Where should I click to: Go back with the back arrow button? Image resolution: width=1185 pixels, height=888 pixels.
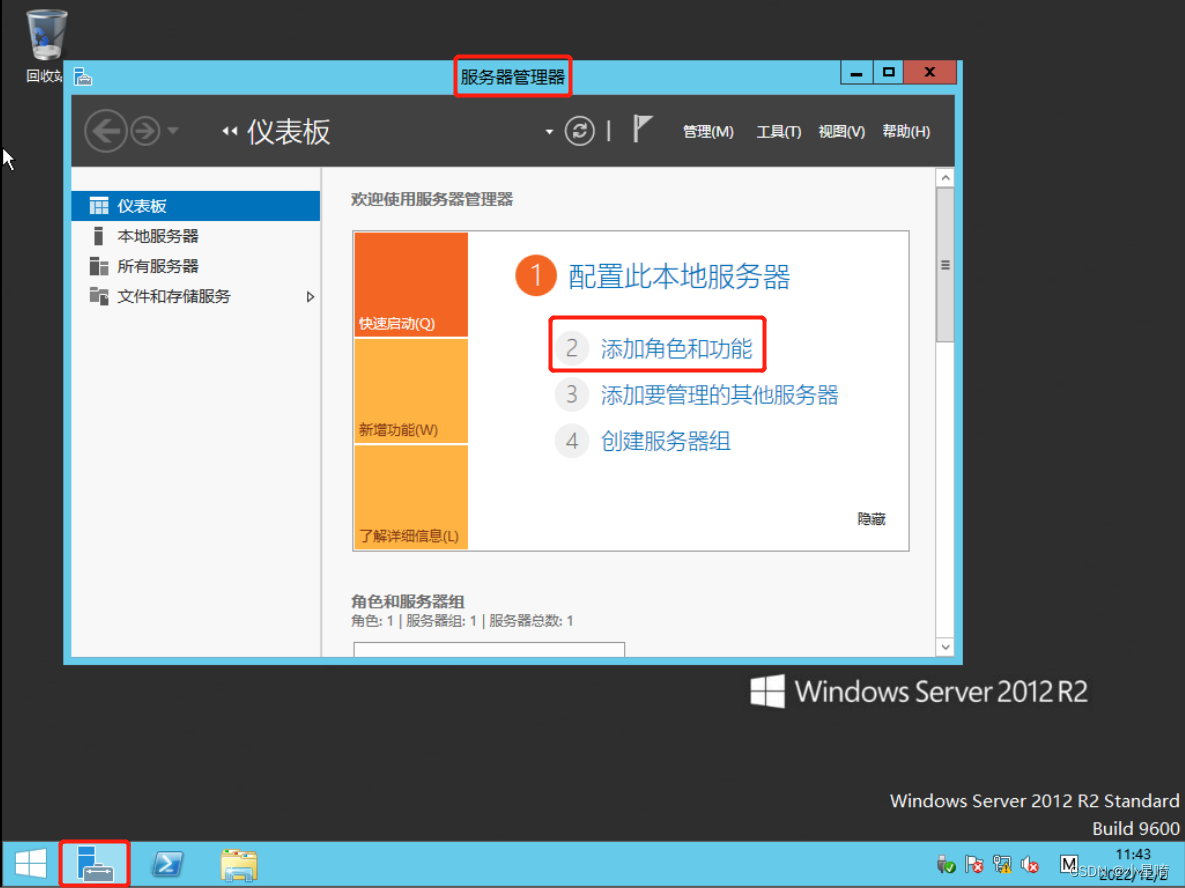pyautogui.click(x=105, y=131)
